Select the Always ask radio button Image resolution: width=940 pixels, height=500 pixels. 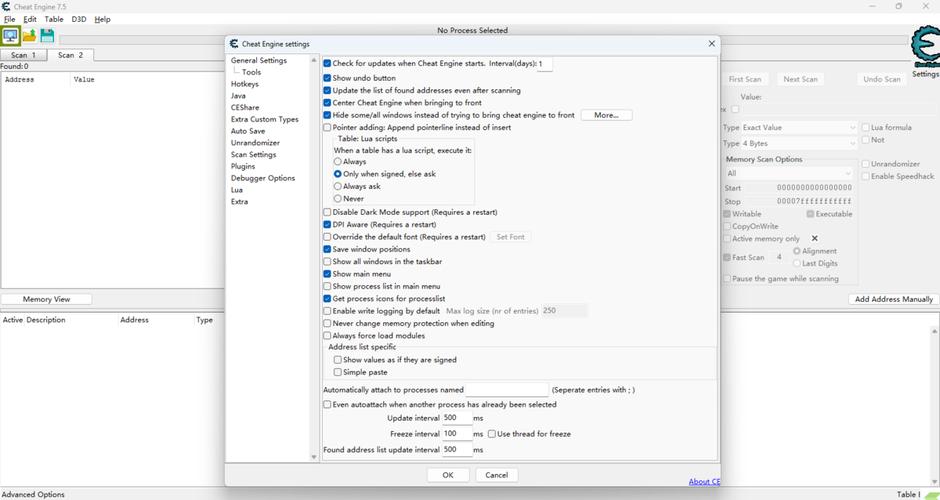point(338,186)
